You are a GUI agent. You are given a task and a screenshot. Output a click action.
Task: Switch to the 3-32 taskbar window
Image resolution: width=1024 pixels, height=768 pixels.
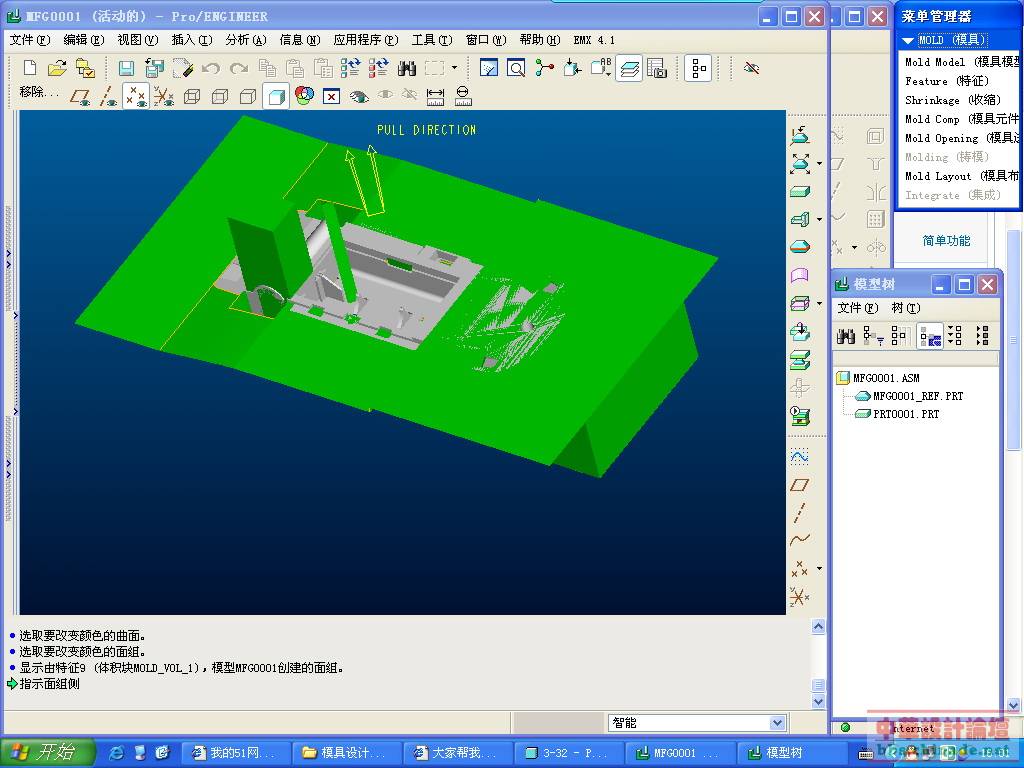tap(567, 752)
